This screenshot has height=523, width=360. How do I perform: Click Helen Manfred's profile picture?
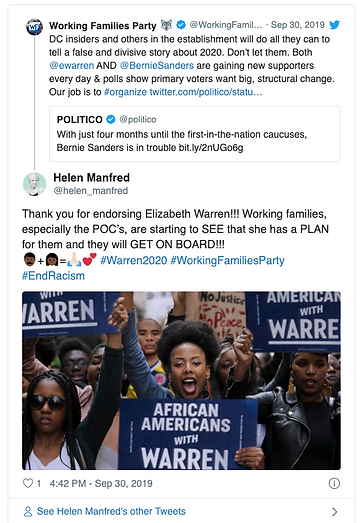click(34, 184)
